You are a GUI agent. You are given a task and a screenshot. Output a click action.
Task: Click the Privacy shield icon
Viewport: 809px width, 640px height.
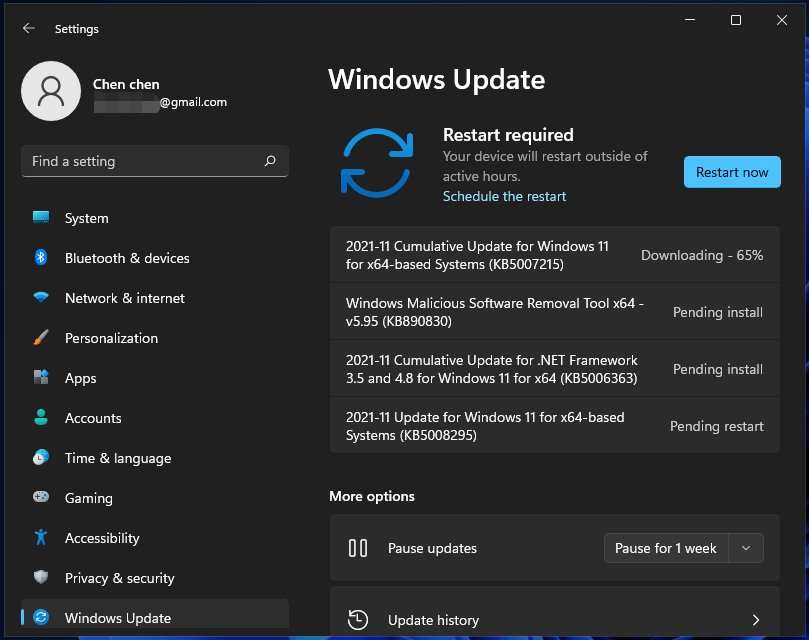click(x=41, y=577)
